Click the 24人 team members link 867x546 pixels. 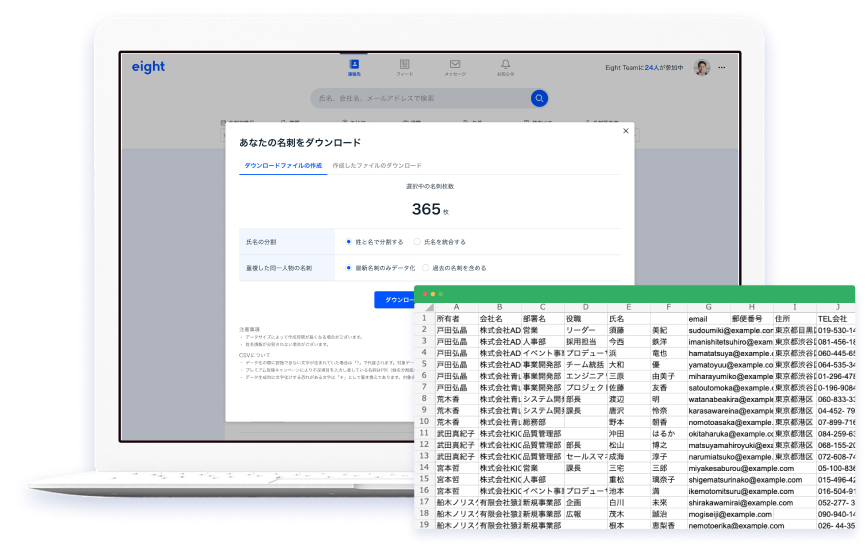coord(651,67)
